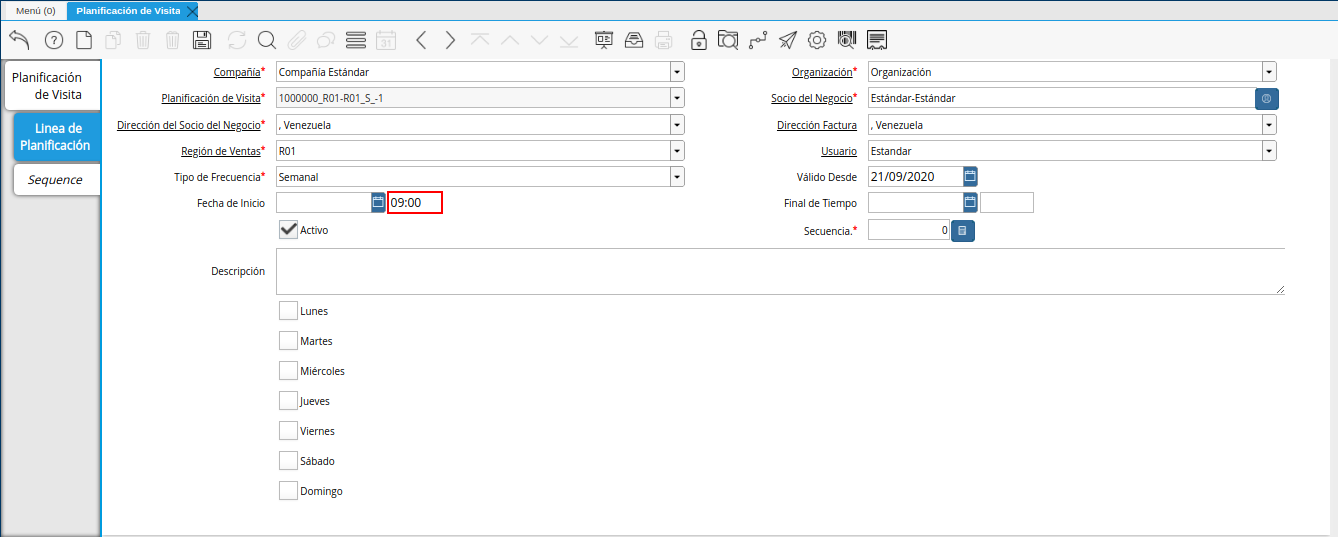Open the report presentation board icon

click(604, 40)
